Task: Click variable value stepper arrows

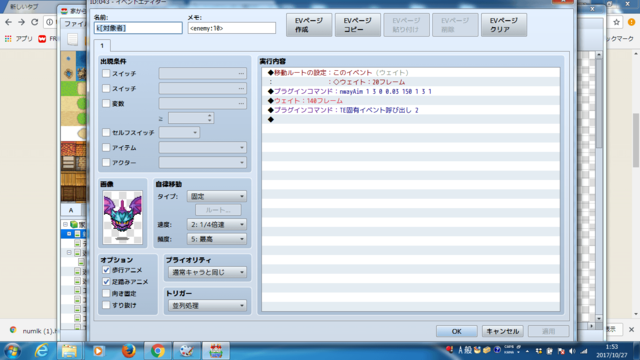Action: coord(209,118)
